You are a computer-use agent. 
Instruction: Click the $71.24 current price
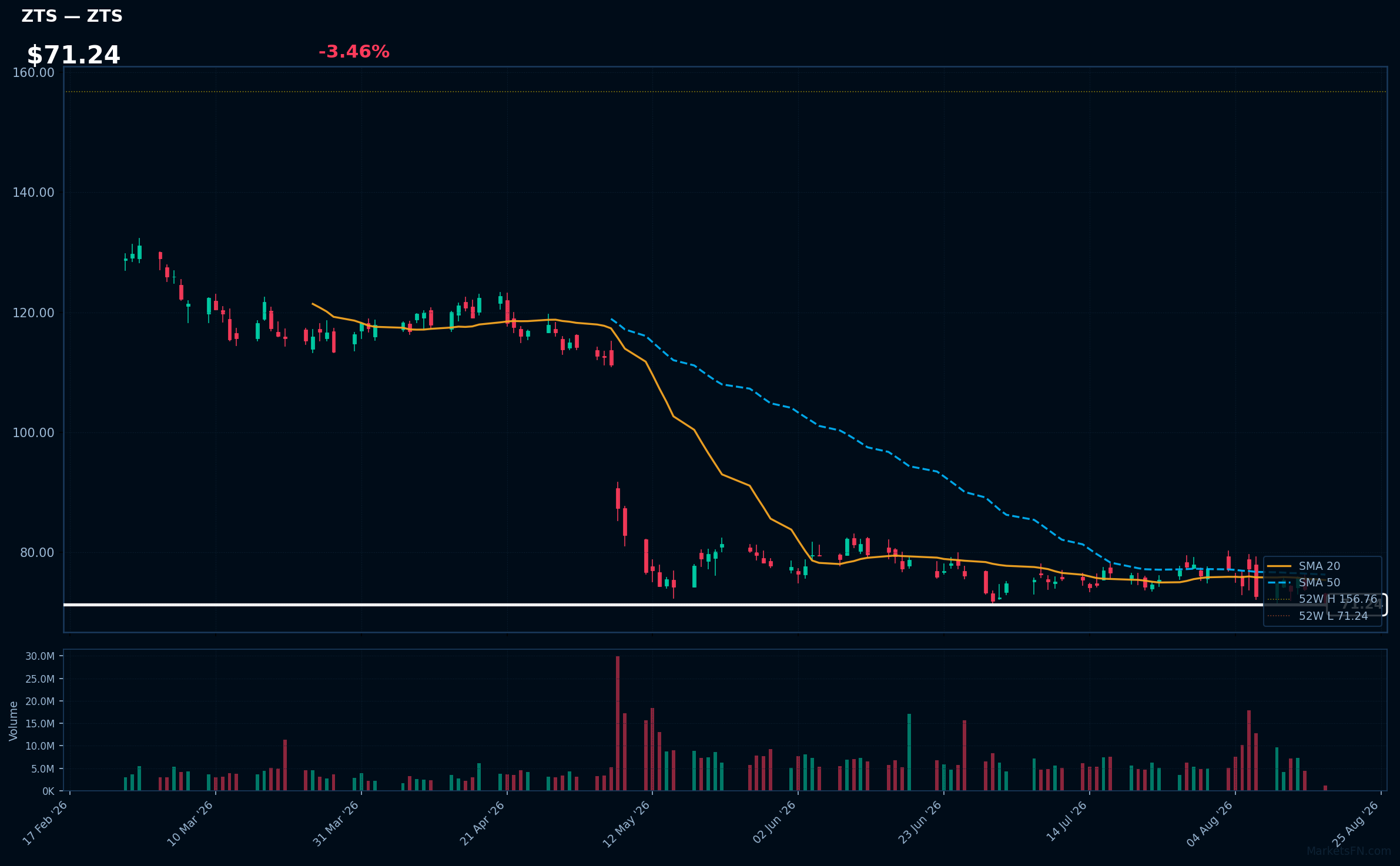pyautogui.click(x=73, y=55)
